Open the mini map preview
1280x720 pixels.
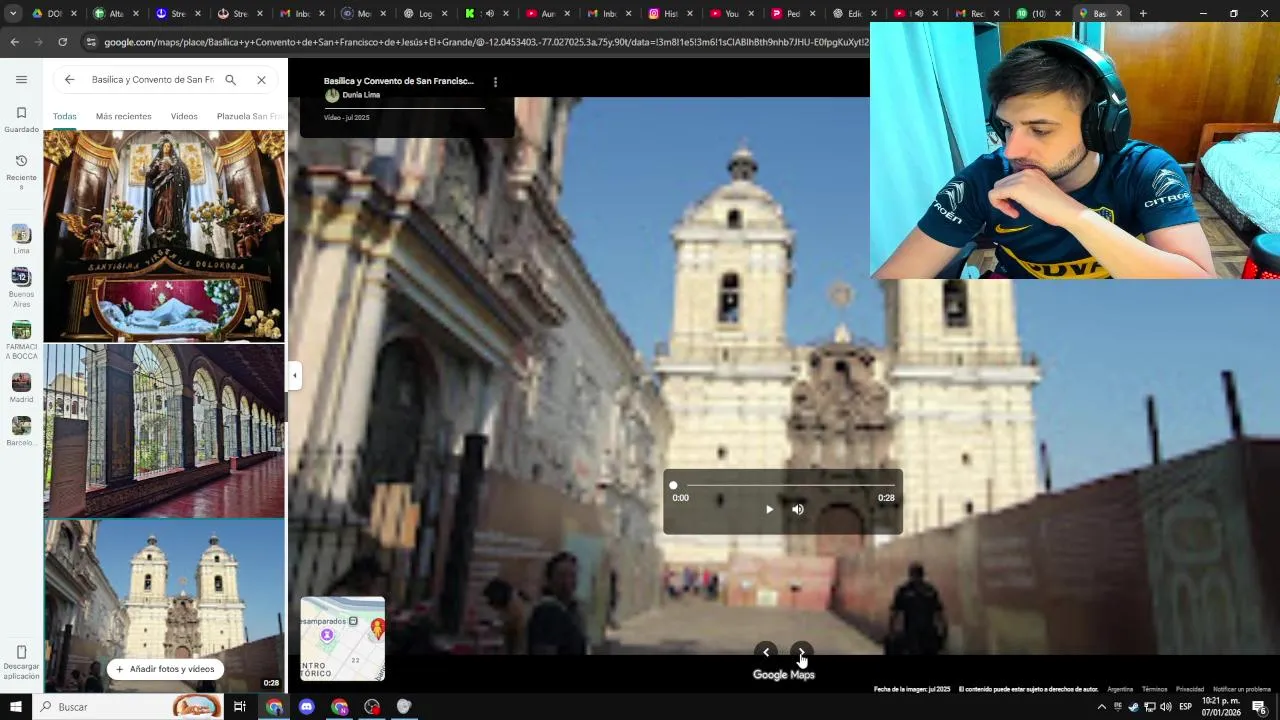pos(343,639)
